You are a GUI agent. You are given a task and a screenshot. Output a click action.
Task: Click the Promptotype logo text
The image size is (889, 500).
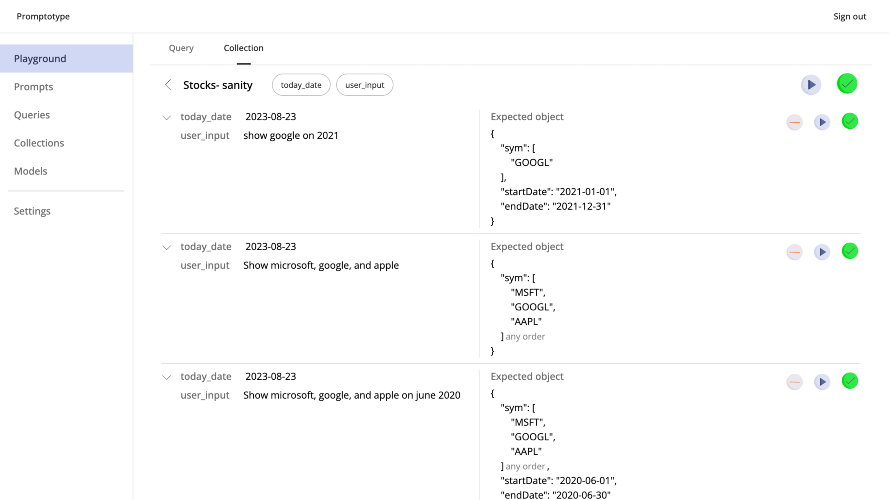(x=43, y=16)
